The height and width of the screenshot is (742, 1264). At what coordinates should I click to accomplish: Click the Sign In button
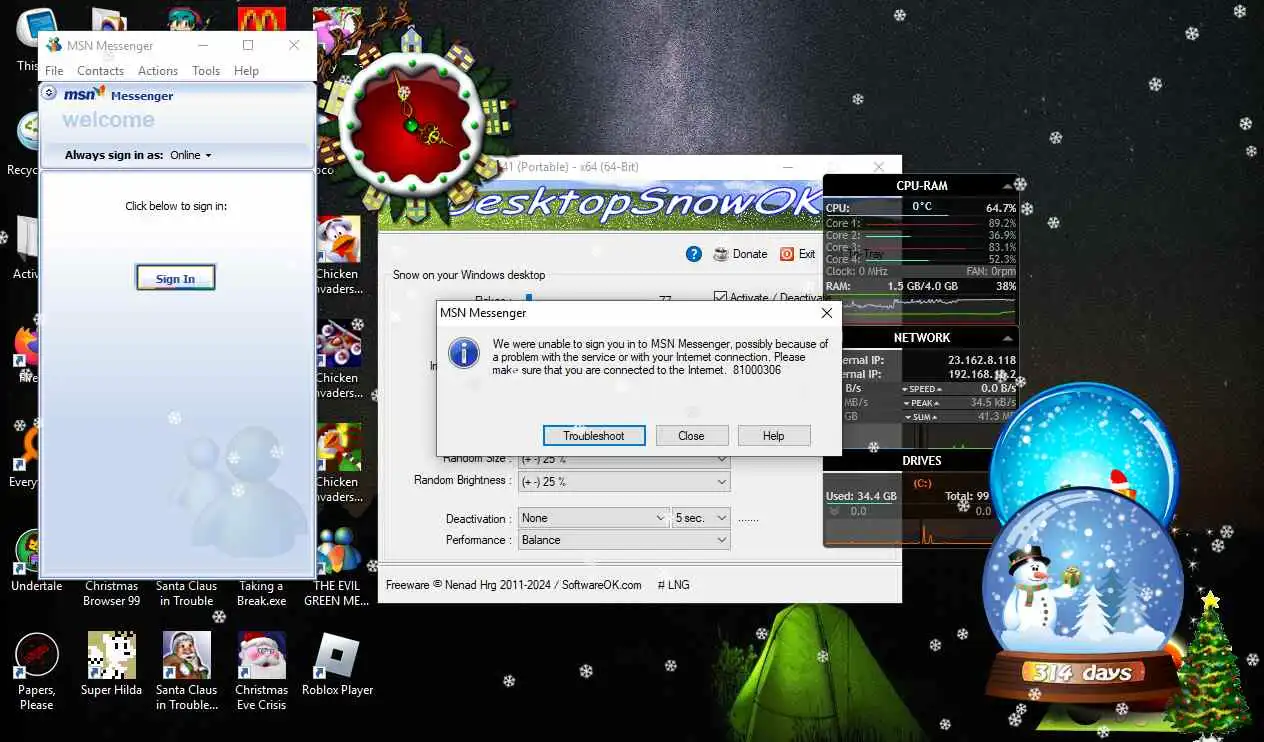pos(175,279)
